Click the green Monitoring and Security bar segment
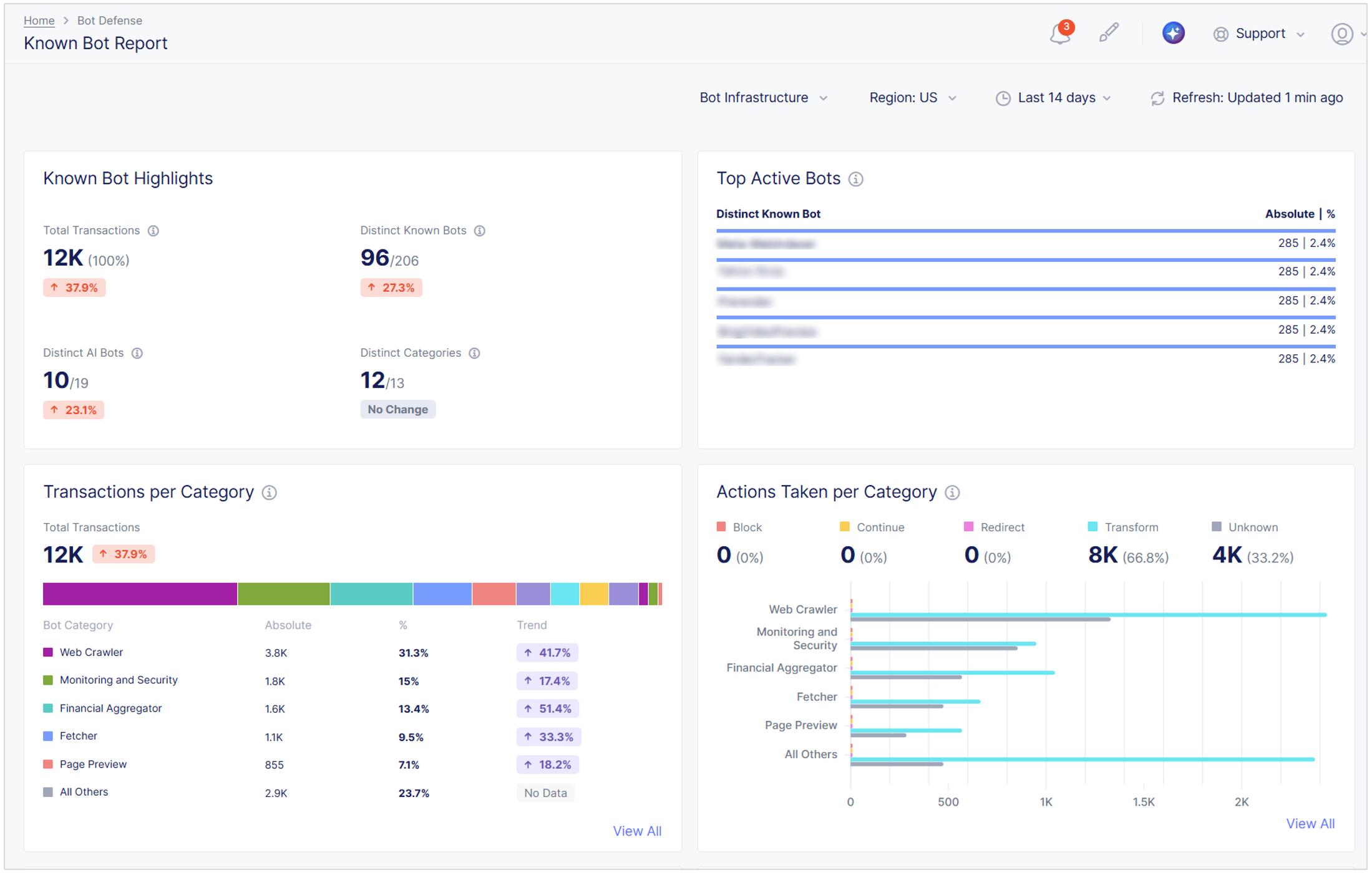This screenshot has width=1372, height=873. (x=283, y=594)
